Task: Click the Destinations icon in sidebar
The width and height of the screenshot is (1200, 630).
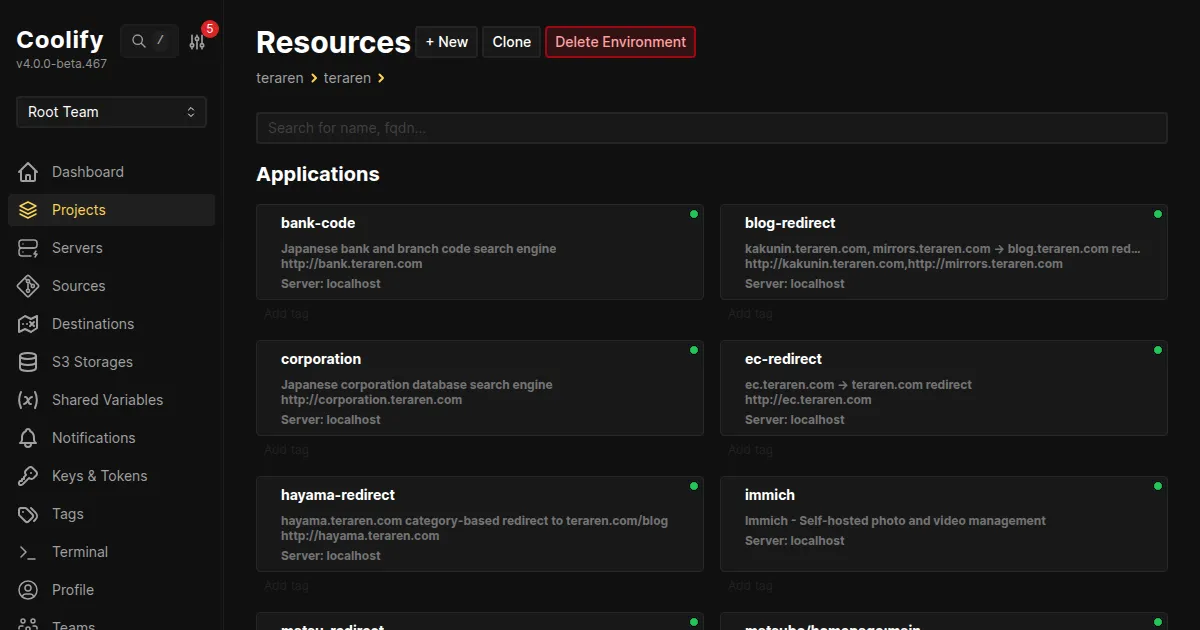Action: pyautogui.click(x=28, y=324)
